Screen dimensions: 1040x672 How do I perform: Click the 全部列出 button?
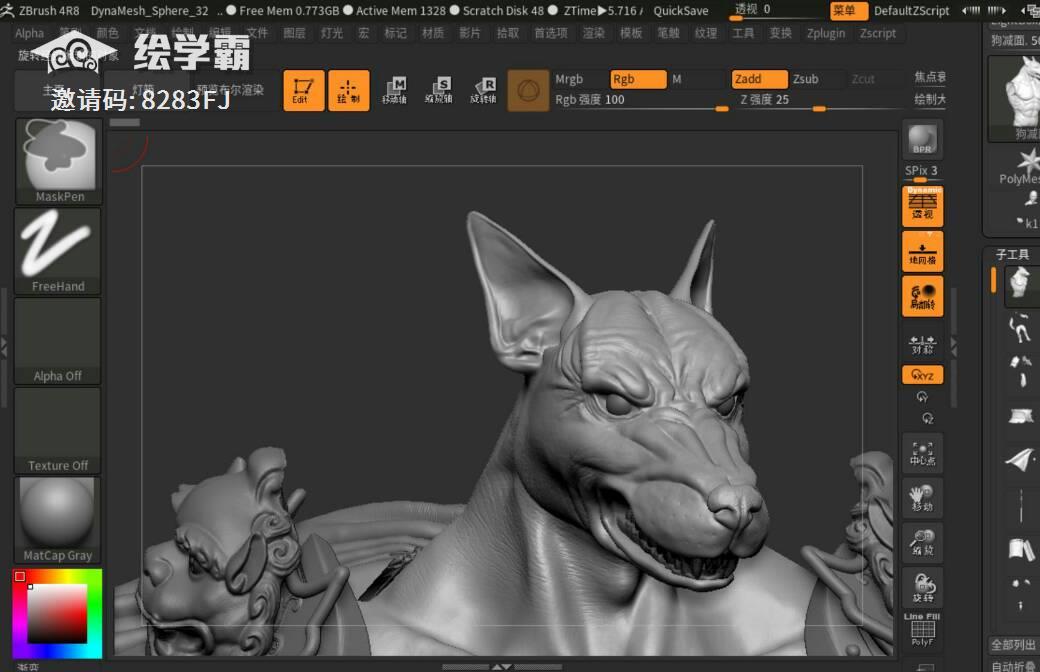point(1013,645)
